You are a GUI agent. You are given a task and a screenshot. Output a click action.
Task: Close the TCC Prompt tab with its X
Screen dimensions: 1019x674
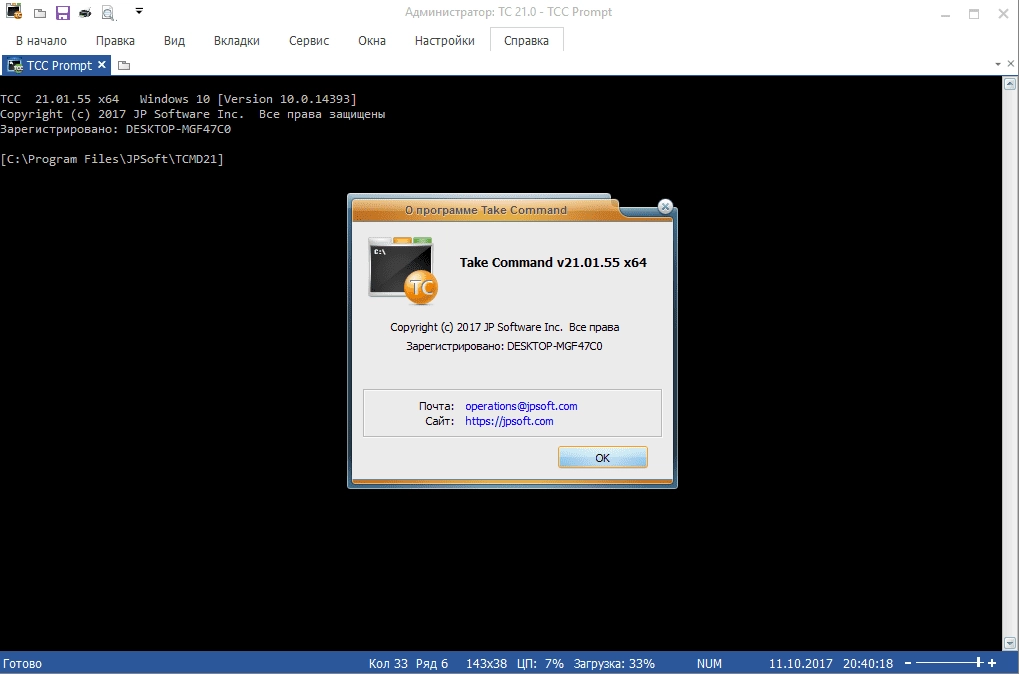pyautogui.click(x=101, y=64)
